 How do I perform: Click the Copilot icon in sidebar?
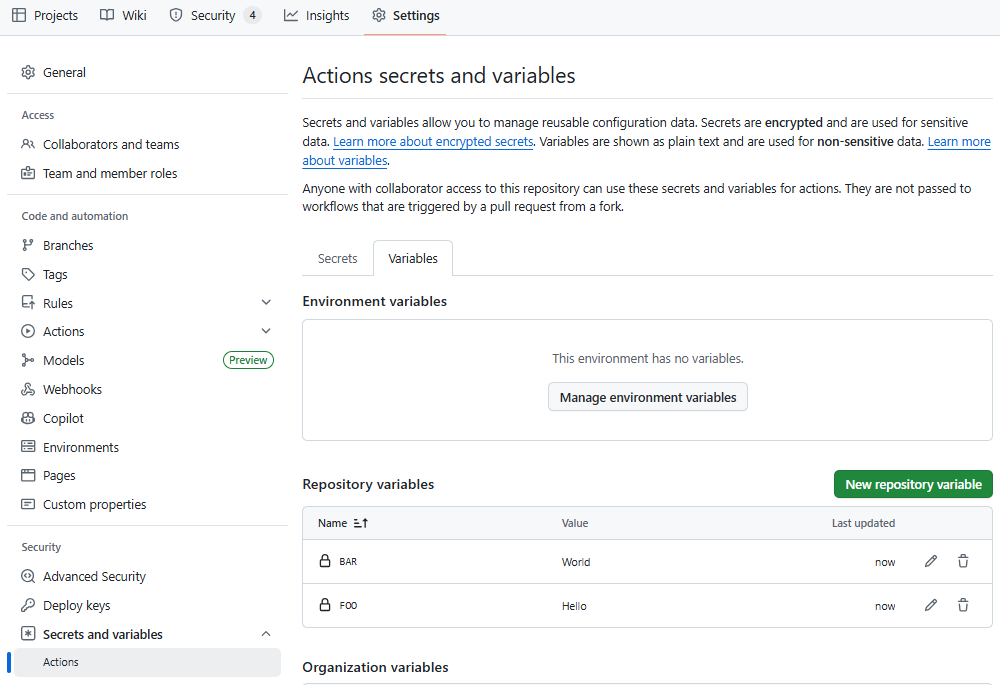(x=28, y=419)
